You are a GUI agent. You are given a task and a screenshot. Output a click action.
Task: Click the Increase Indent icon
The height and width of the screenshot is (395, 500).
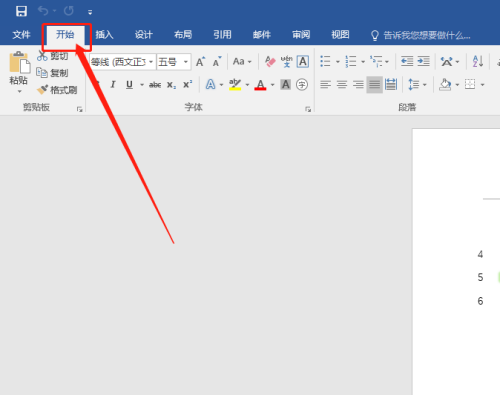click(x=423, y=62)
